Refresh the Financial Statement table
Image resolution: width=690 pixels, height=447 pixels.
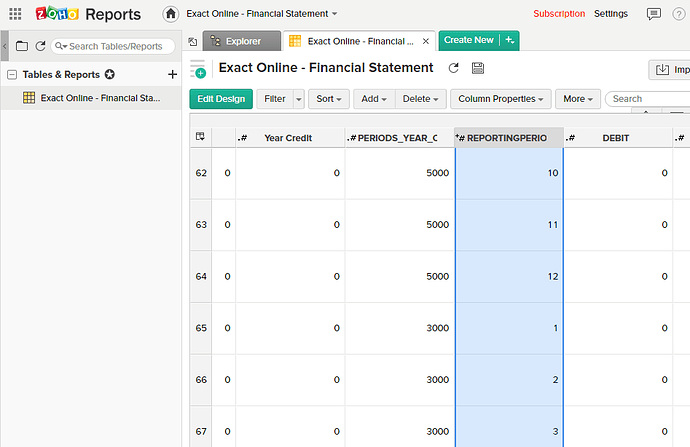pos(453,68)
